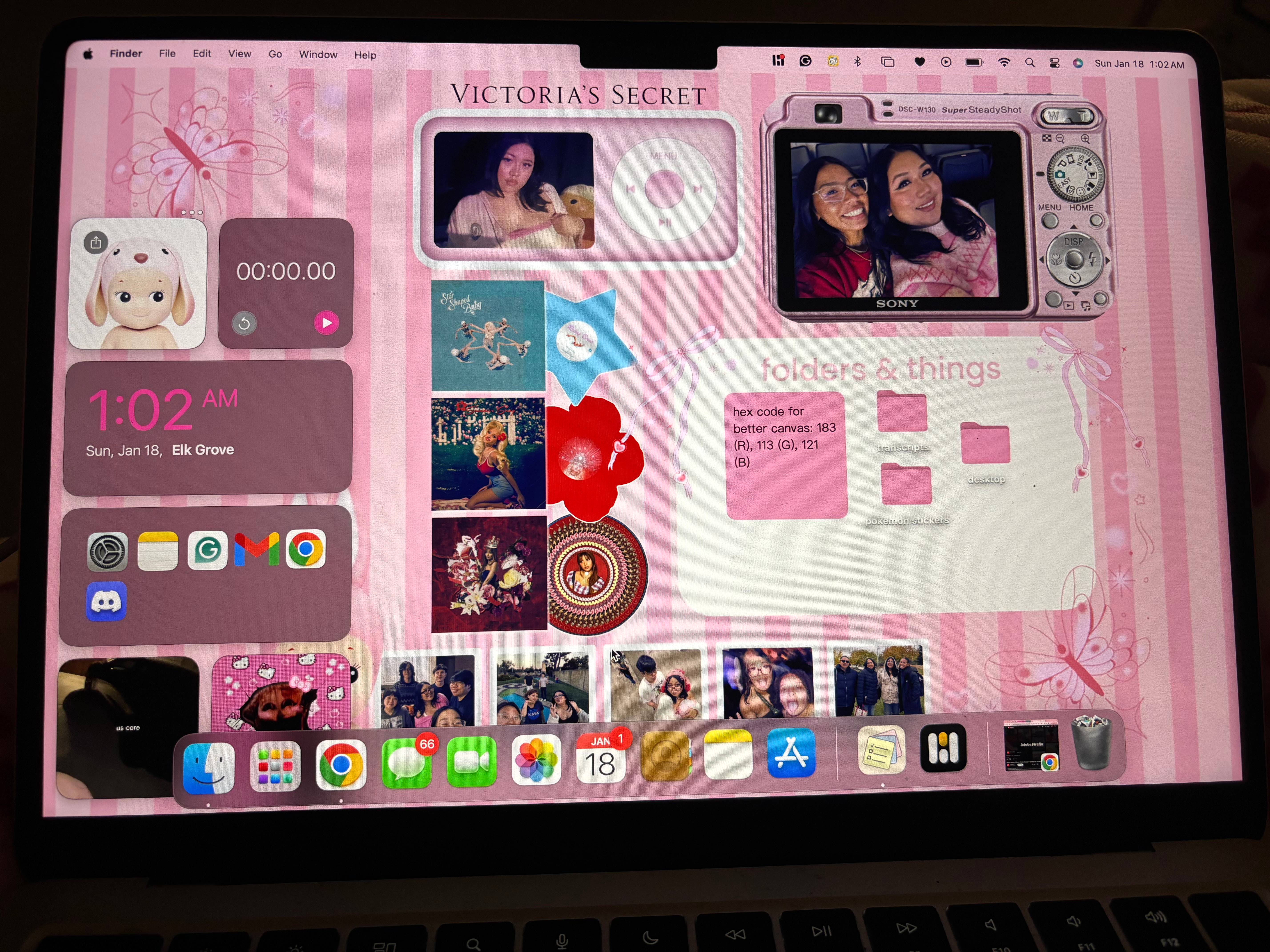Open Launchpad in the dock
The height and width of the screenshot is (952, 1270).
(x=275, y=766)
